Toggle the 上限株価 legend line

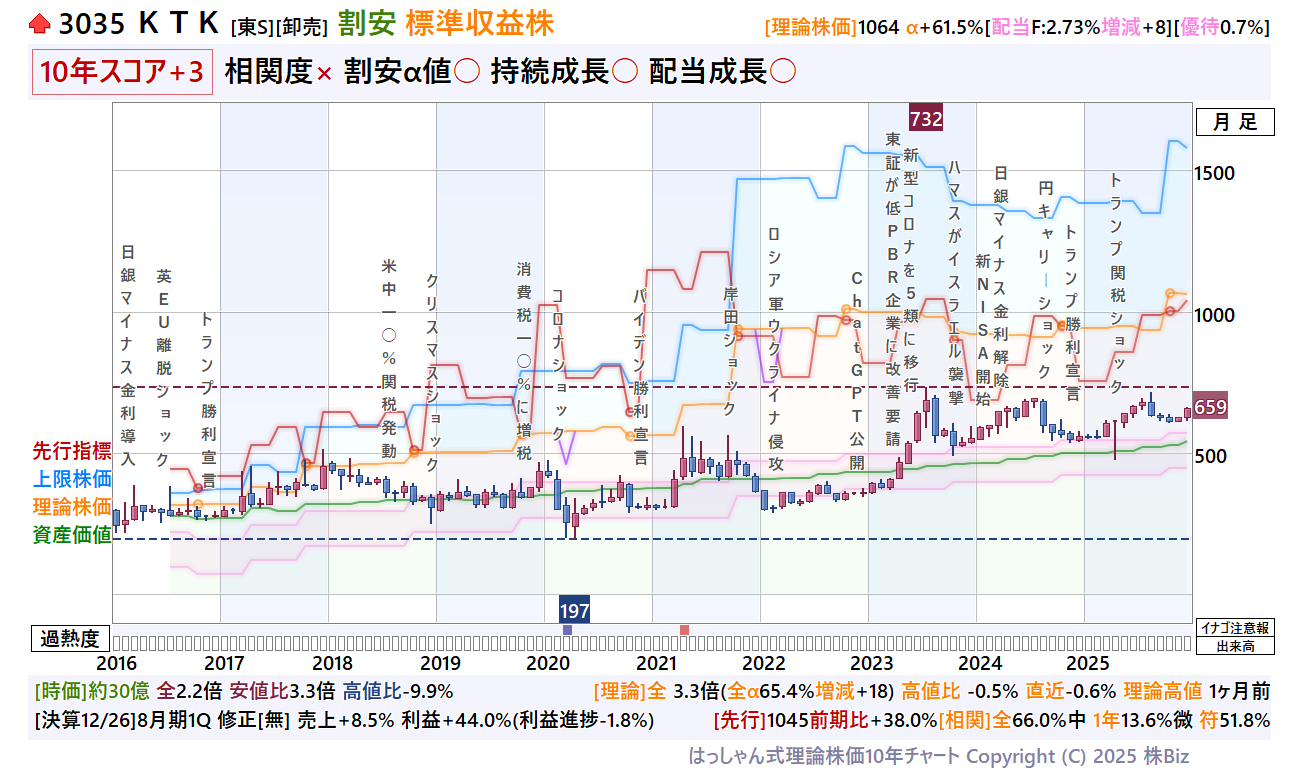coord(72,479)
